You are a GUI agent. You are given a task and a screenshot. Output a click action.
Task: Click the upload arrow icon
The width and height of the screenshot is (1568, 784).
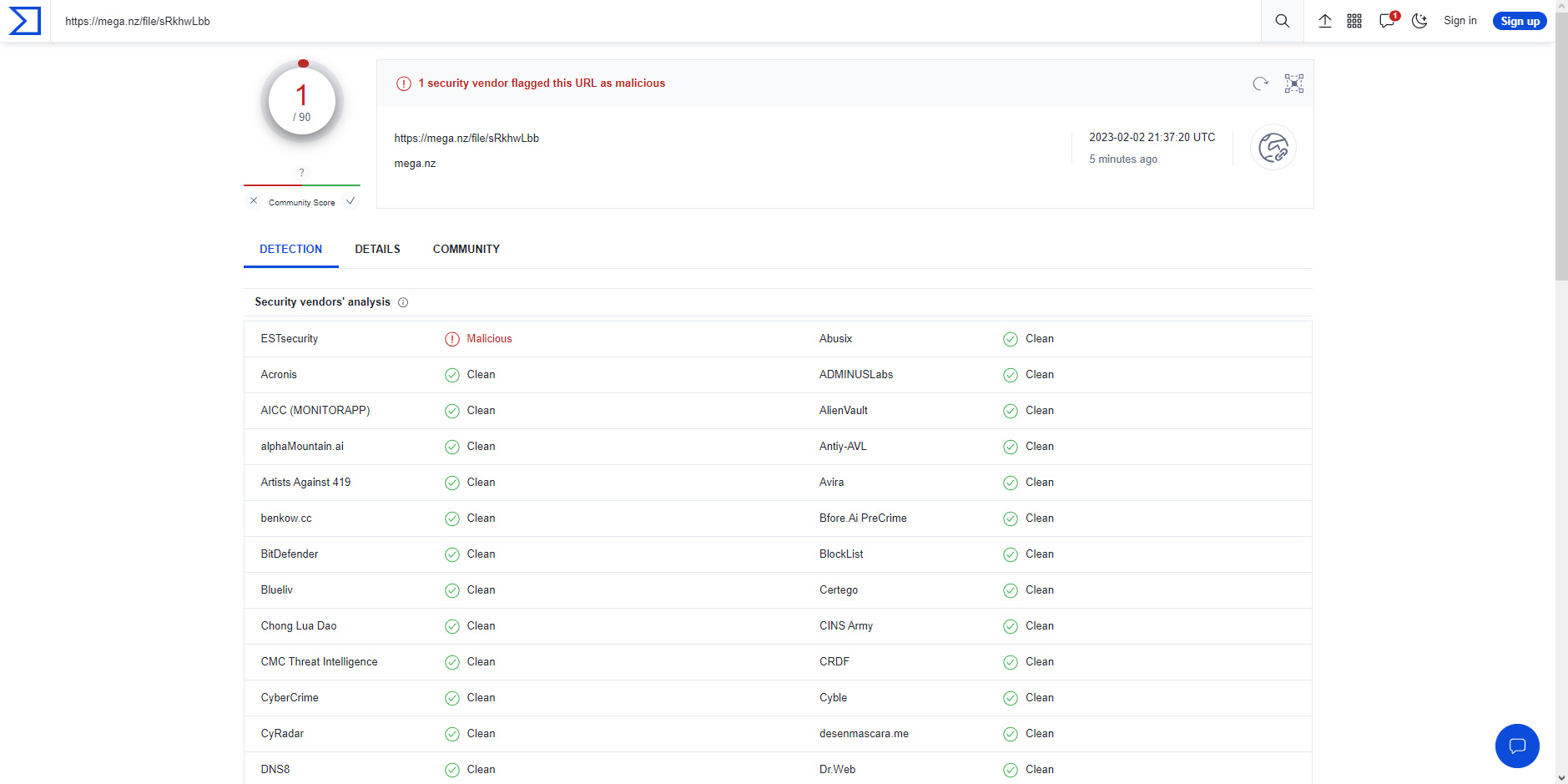[1325, 21]
